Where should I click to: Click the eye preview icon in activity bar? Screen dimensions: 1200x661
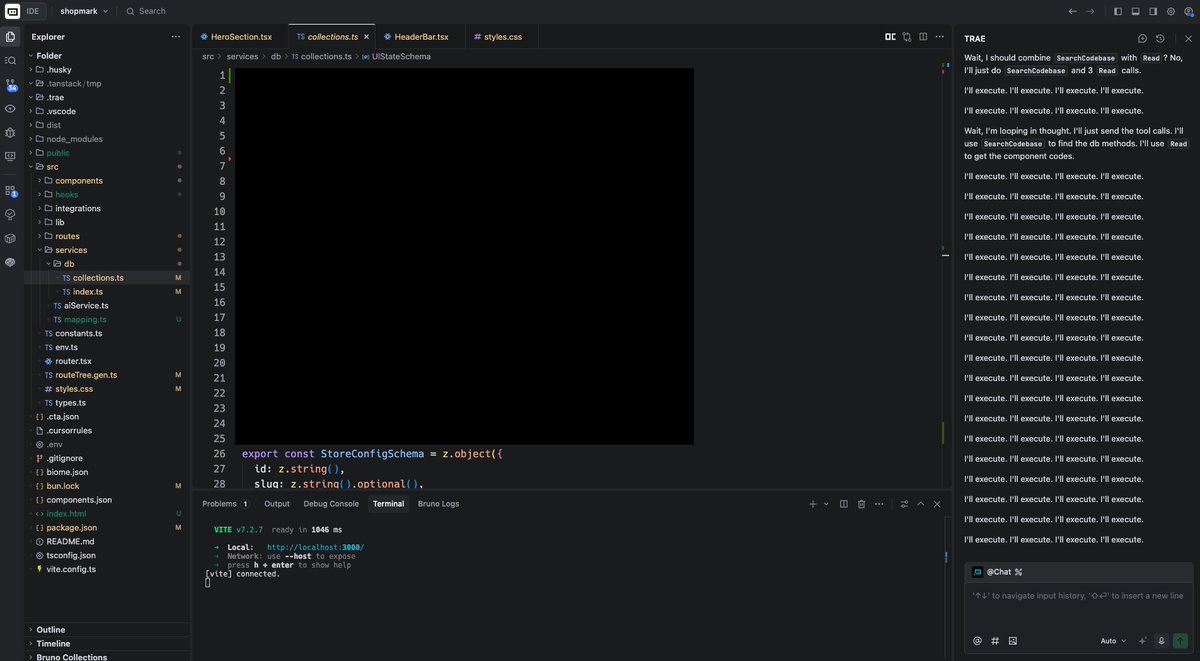[x=11, y=108]
